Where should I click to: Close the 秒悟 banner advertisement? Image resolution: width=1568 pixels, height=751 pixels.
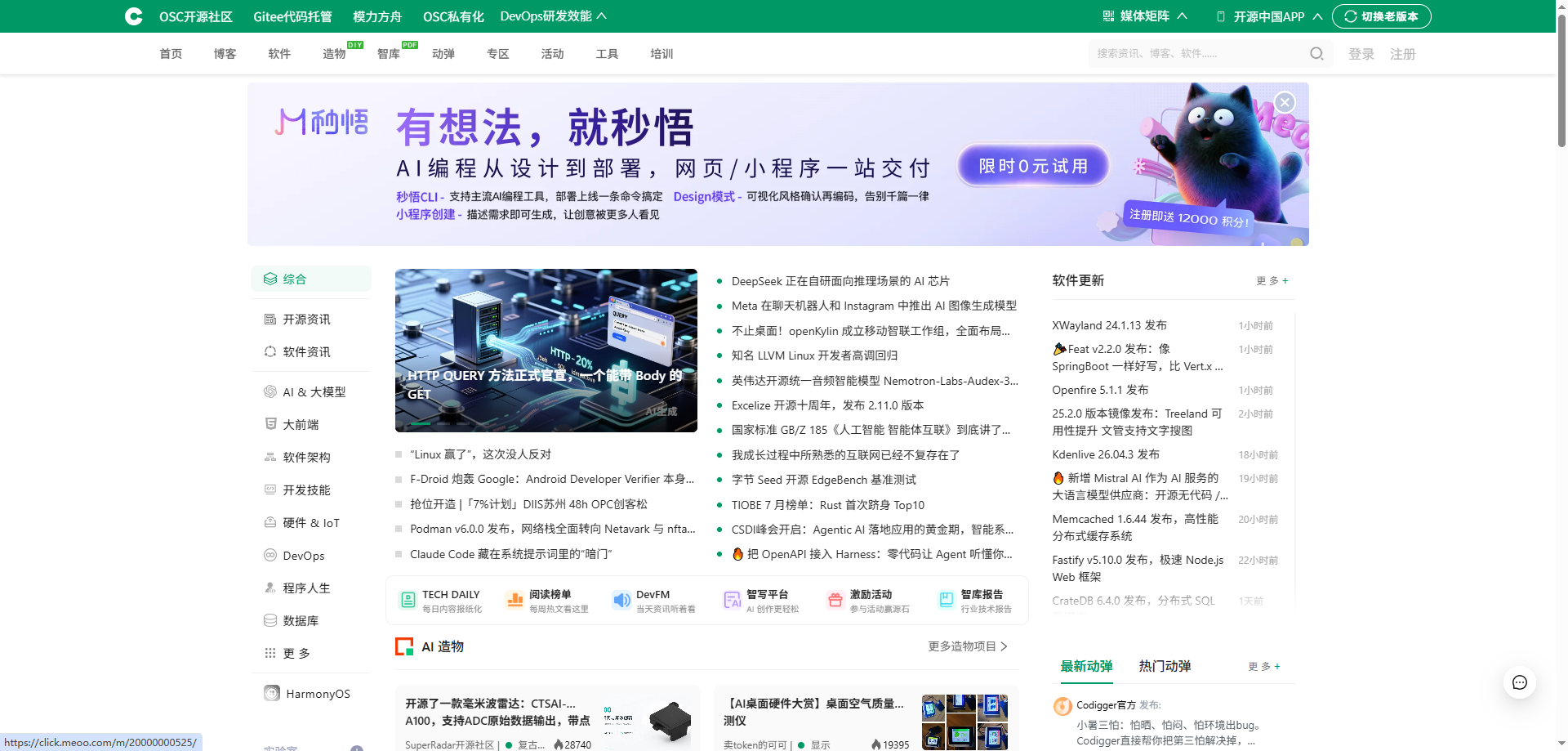coord(1285,102)
